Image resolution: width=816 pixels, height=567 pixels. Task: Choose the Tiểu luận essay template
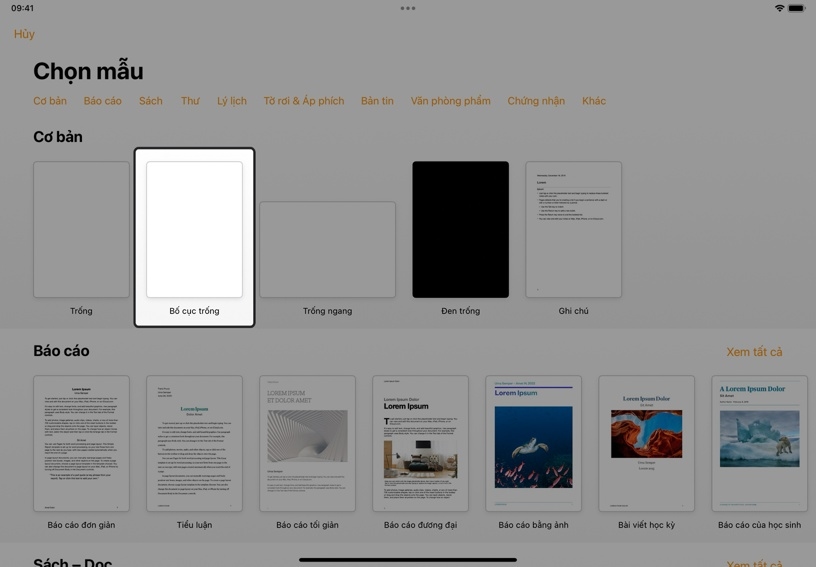point(194,443)
